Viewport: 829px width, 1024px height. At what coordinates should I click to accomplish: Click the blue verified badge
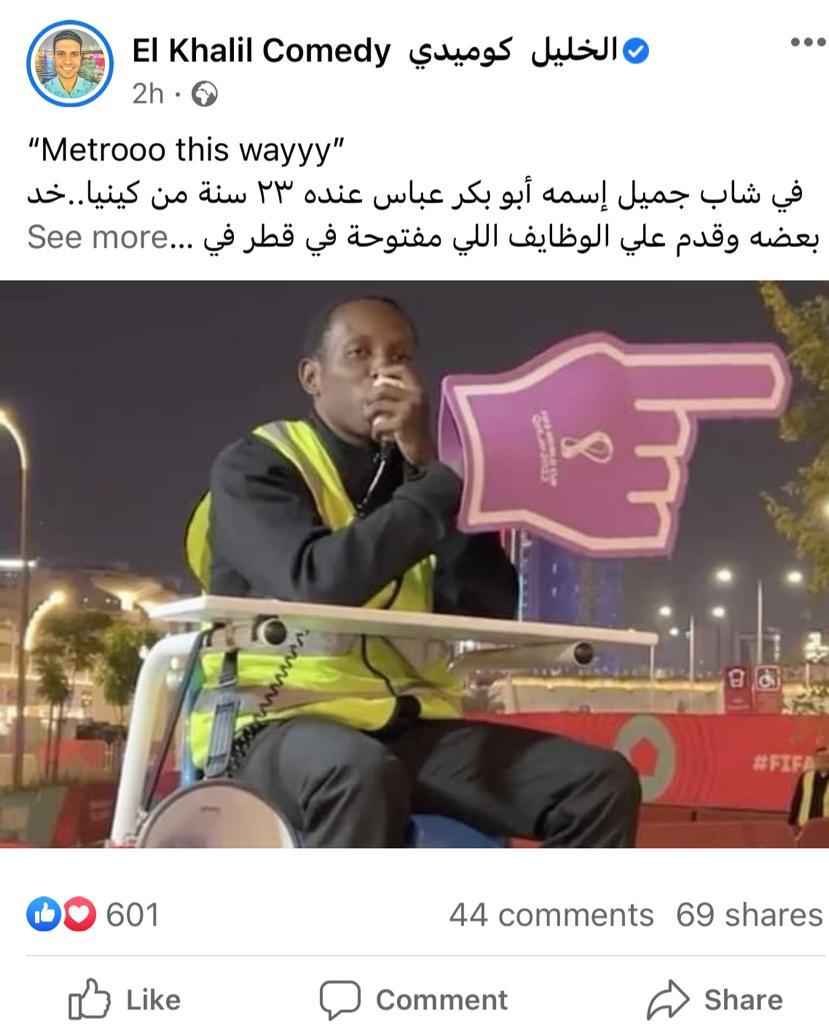click(x=635, y=51)
